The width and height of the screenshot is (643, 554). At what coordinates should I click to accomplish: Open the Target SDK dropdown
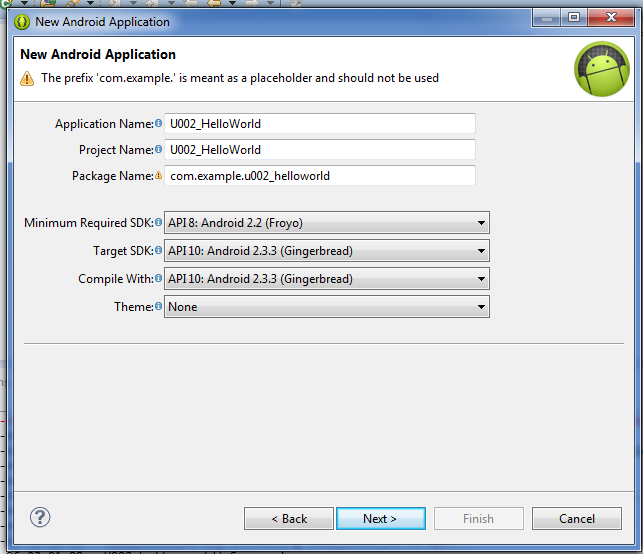click(x=327, y=251)
